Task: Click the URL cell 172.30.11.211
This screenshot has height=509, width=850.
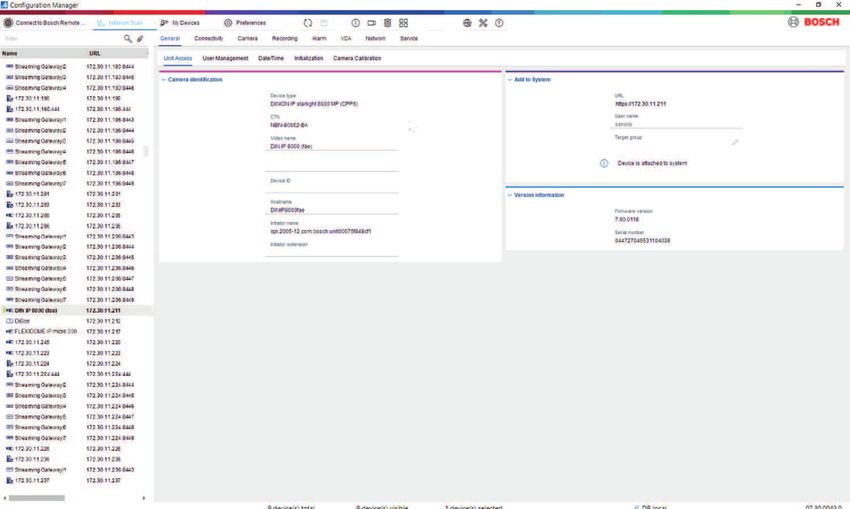Action: (104, 311)
